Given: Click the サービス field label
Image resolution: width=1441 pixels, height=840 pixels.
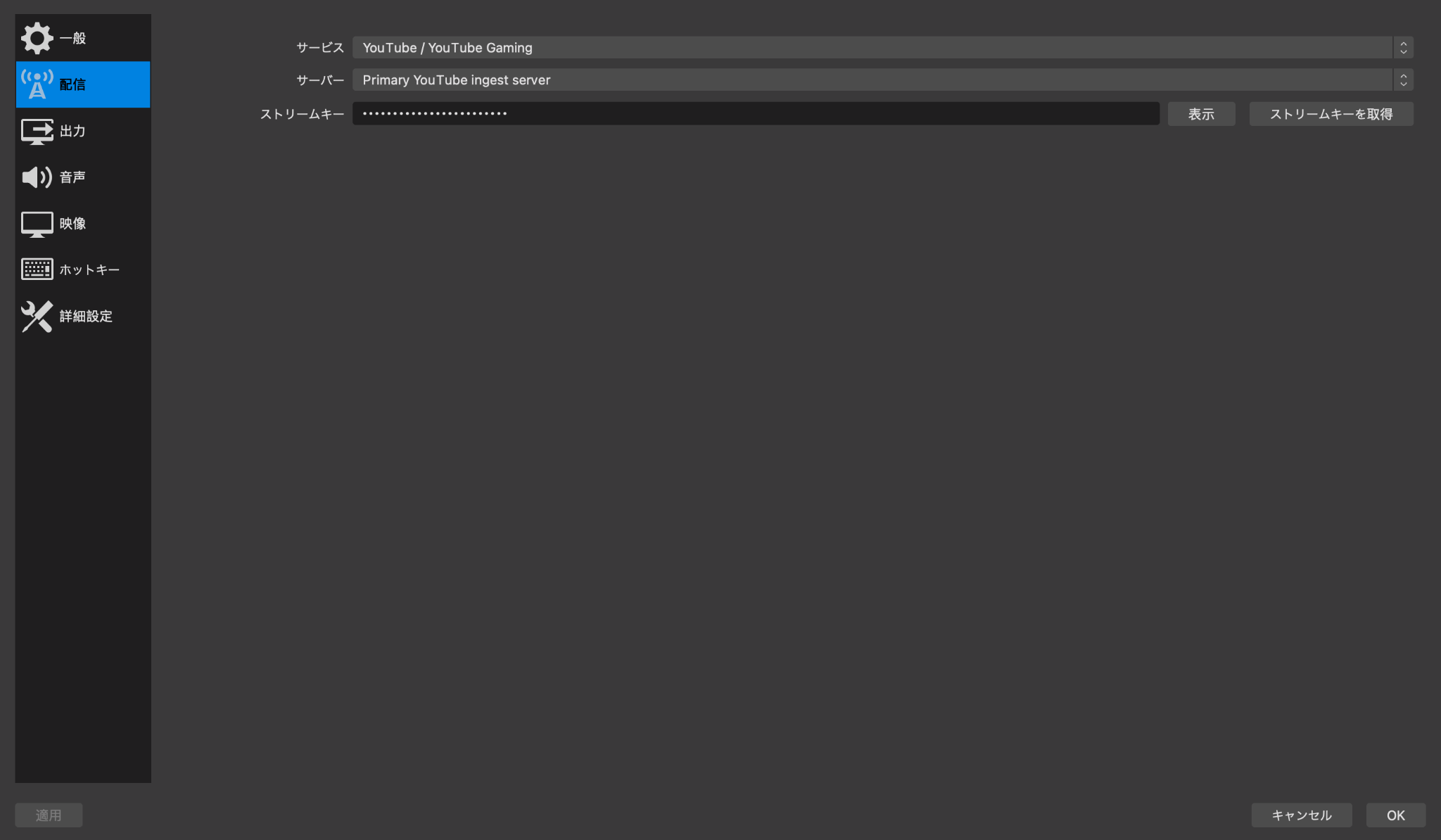Looking at the screenshot, I should click(x=320, y=48).
